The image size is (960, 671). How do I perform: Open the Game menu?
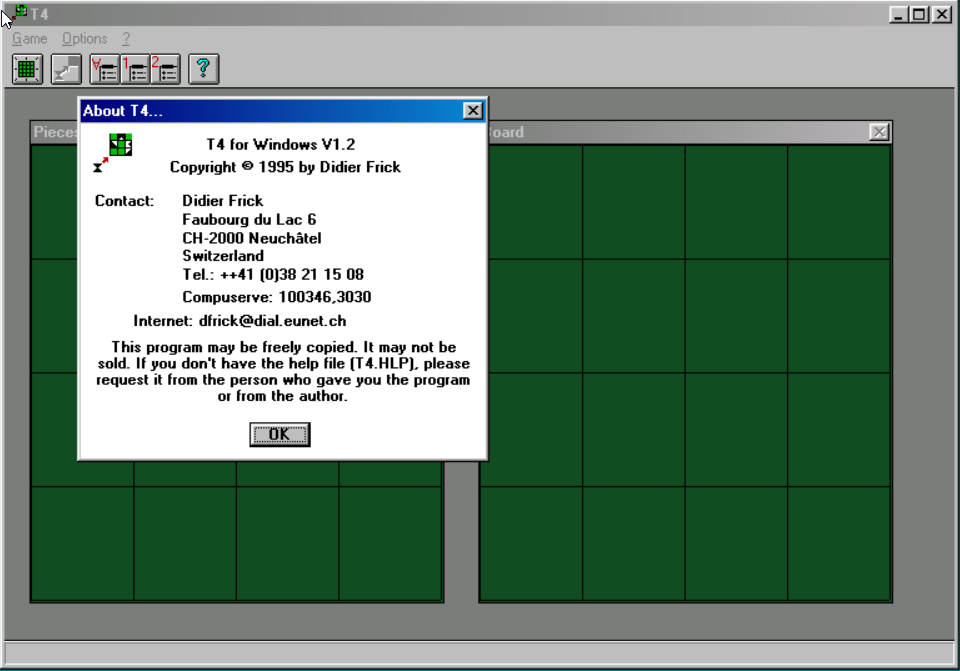29,39
